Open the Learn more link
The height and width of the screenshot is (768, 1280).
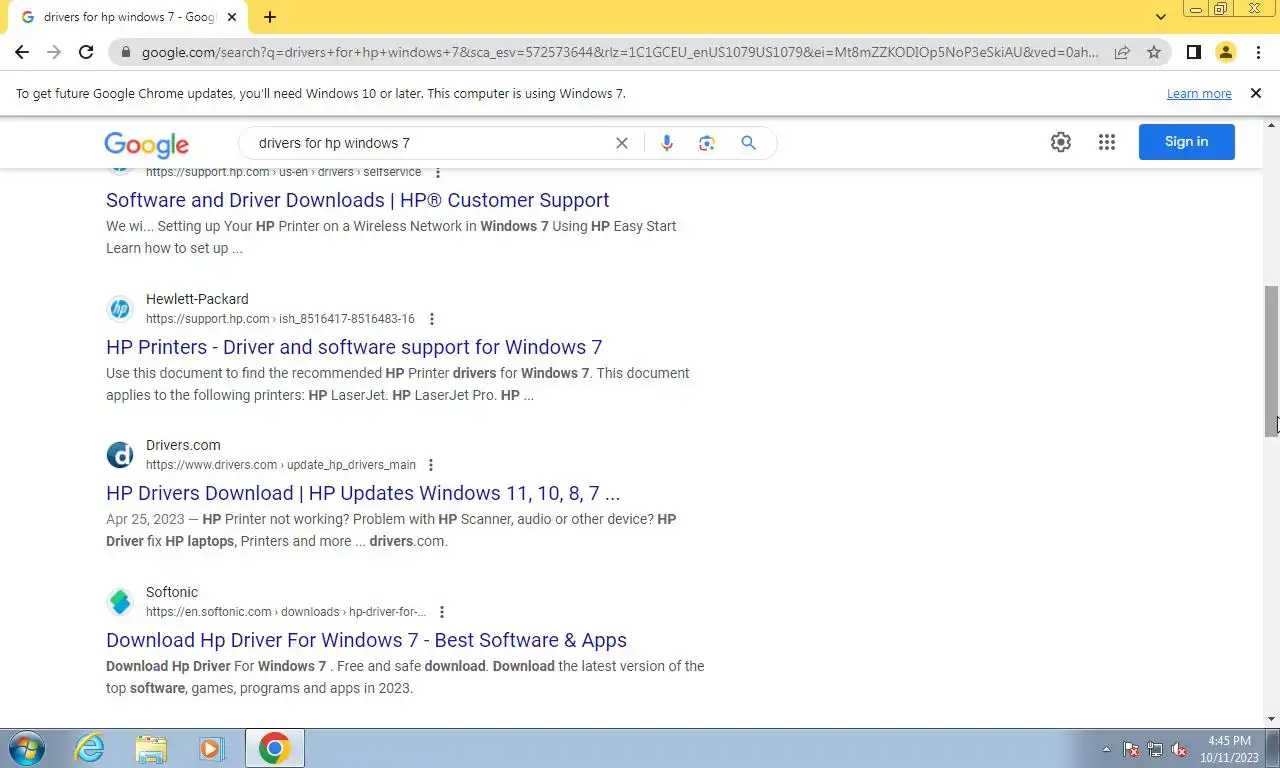(x=1199, y=94)
